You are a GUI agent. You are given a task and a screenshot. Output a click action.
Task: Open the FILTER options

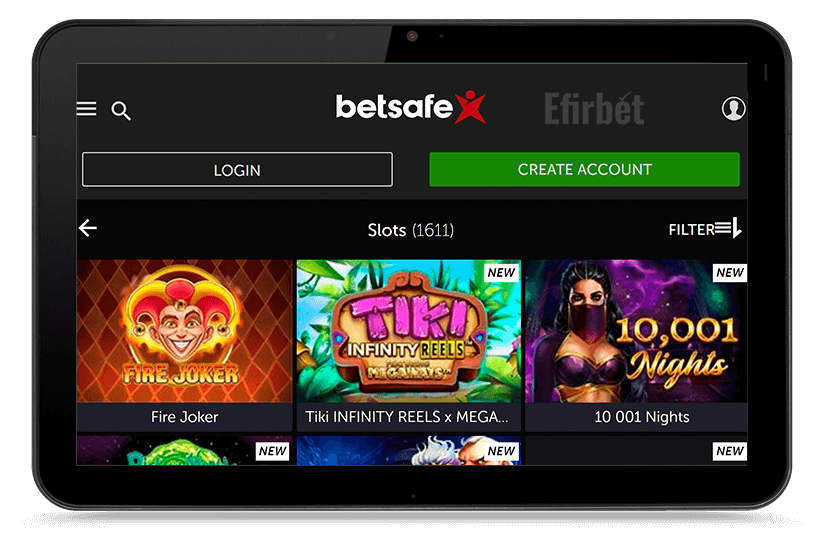pos(691,230)
